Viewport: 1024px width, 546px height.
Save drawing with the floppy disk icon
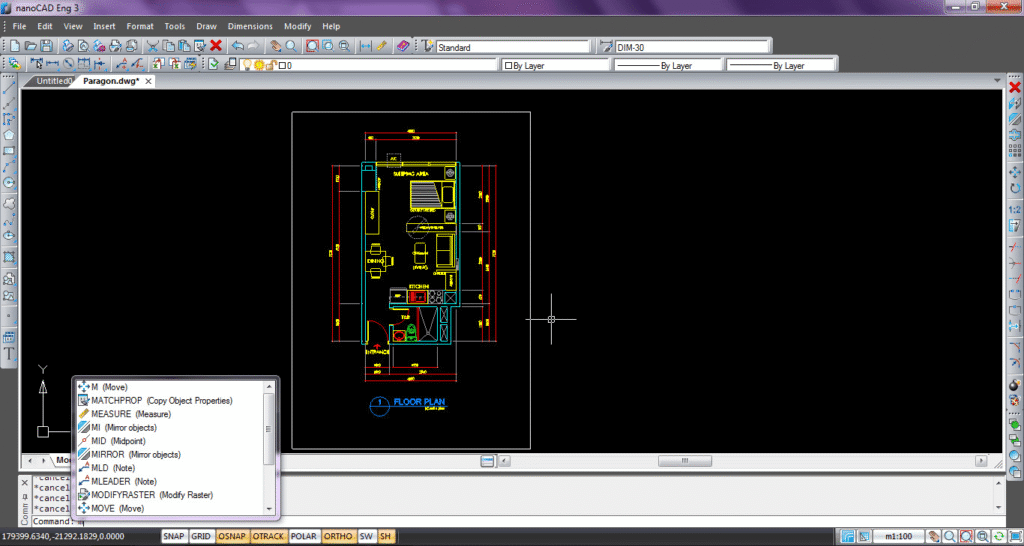[x=46, y=46]
